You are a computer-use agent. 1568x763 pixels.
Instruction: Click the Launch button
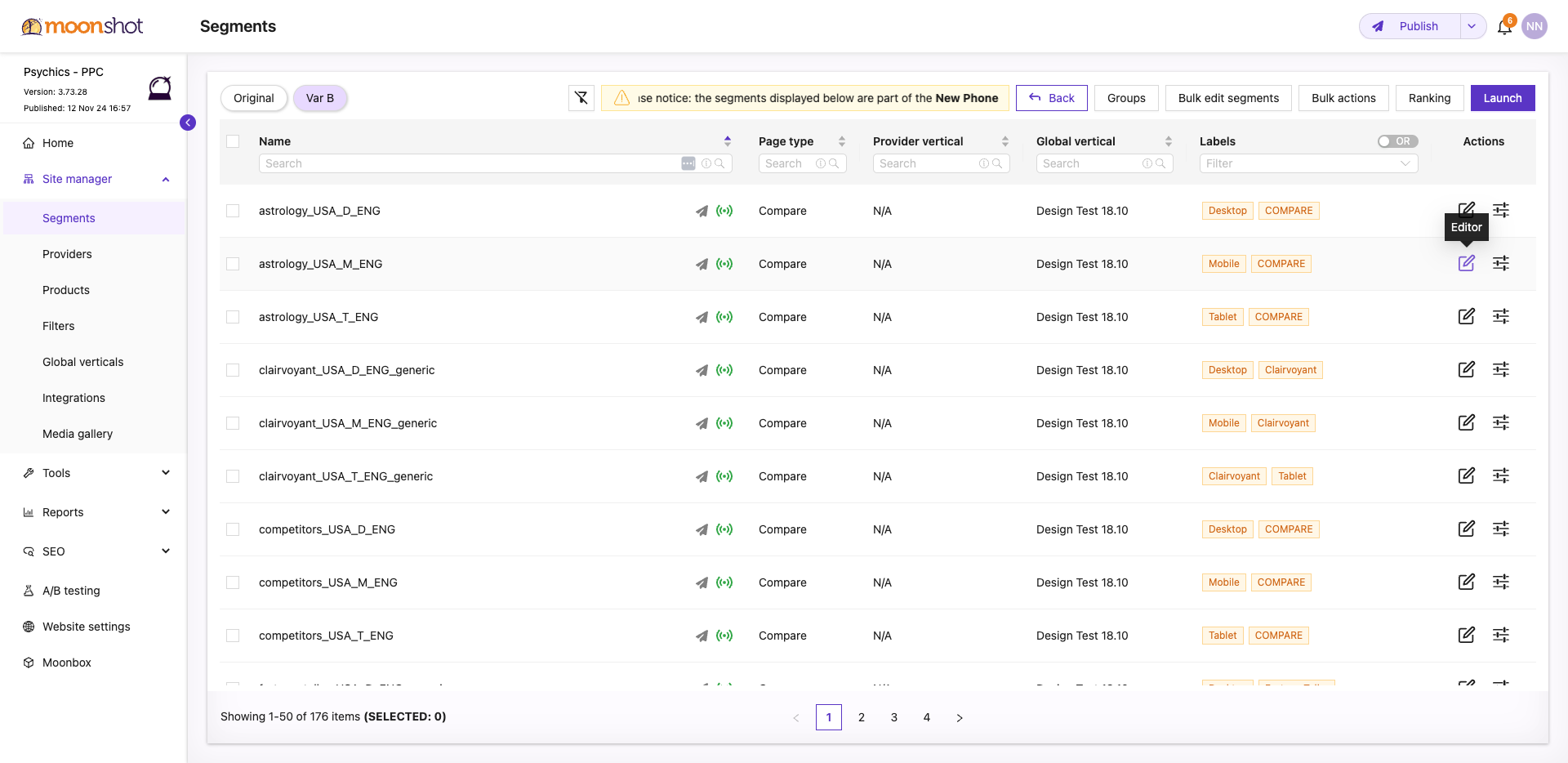1503,98
